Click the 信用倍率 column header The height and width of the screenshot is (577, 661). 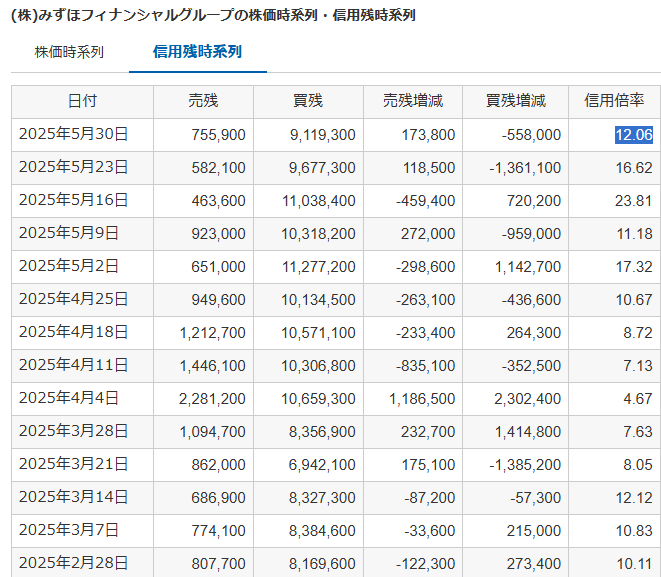pyautogui.click(x=614, y=101)
